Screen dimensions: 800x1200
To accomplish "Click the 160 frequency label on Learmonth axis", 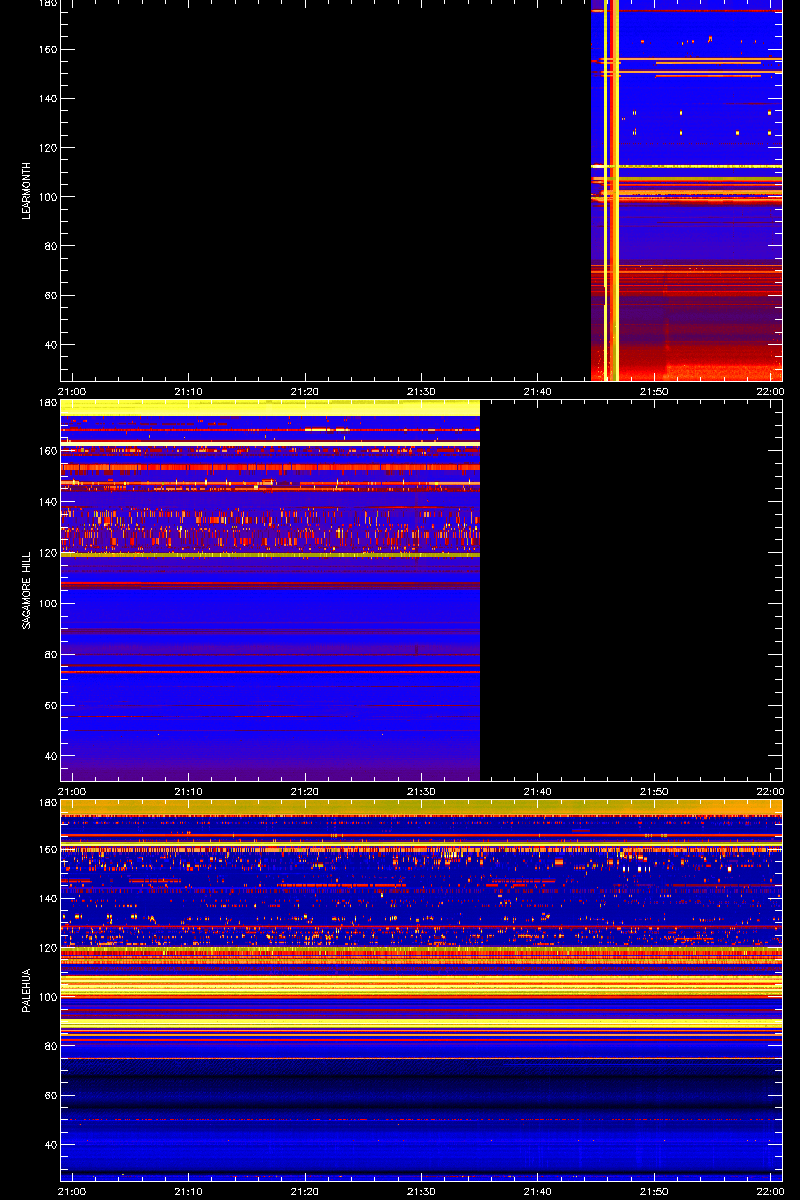I will (46, 50).
